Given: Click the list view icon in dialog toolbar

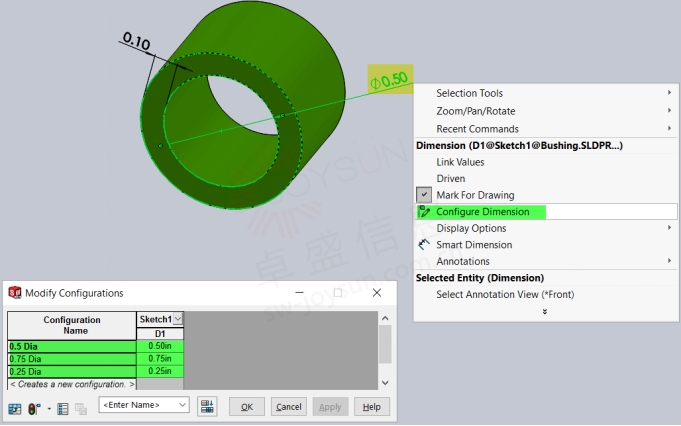Looking at the screenshot, I should point(63,408).
